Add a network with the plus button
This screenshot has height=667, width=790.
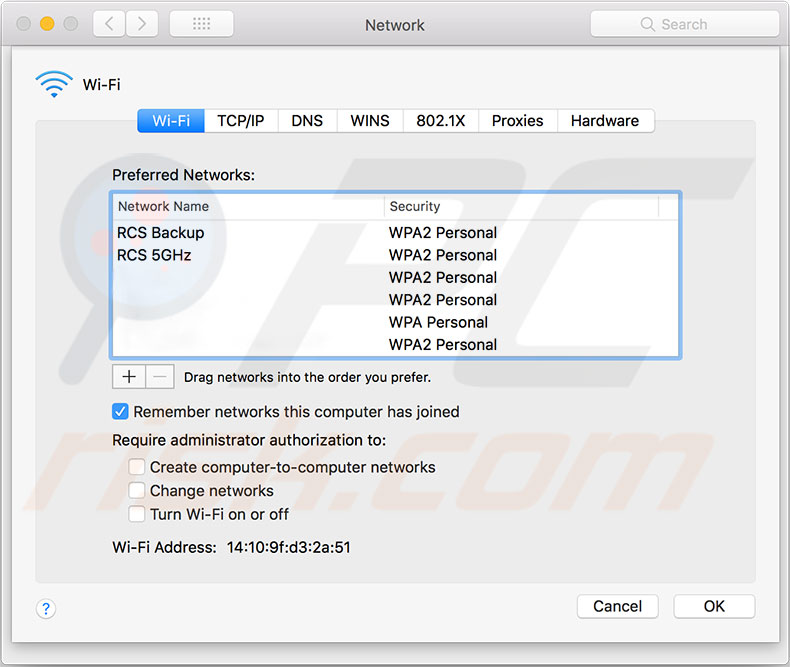click(x=129, y=377)
